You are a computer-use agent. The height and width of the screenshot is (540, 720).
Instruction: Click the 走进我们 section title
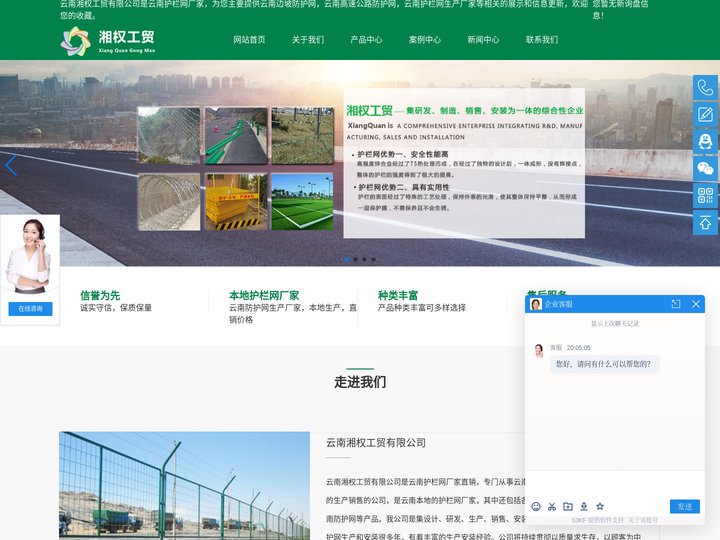pos(360,382)
